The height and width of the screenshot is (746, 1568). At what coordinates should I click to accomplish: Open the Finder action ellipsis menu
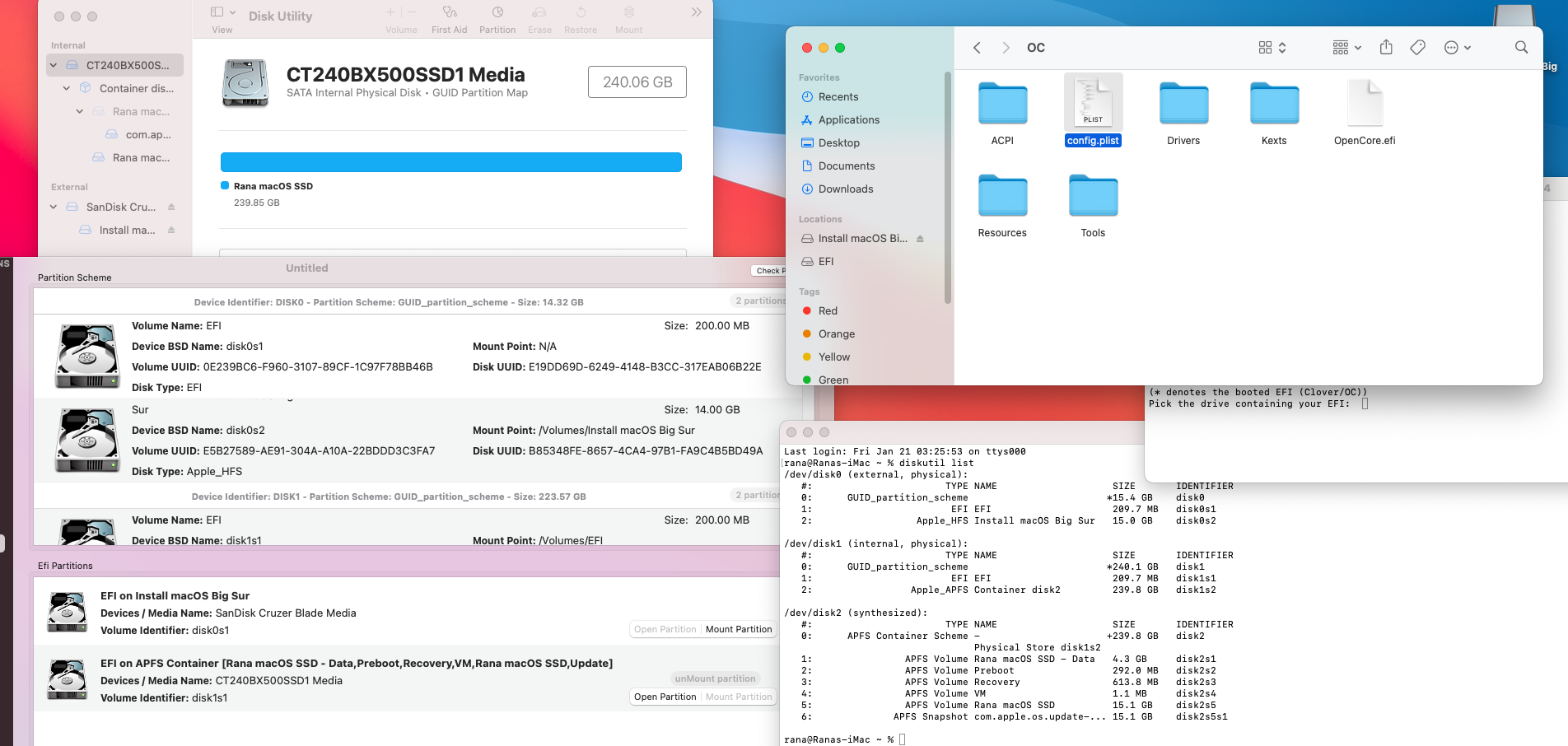point(1458,48)
